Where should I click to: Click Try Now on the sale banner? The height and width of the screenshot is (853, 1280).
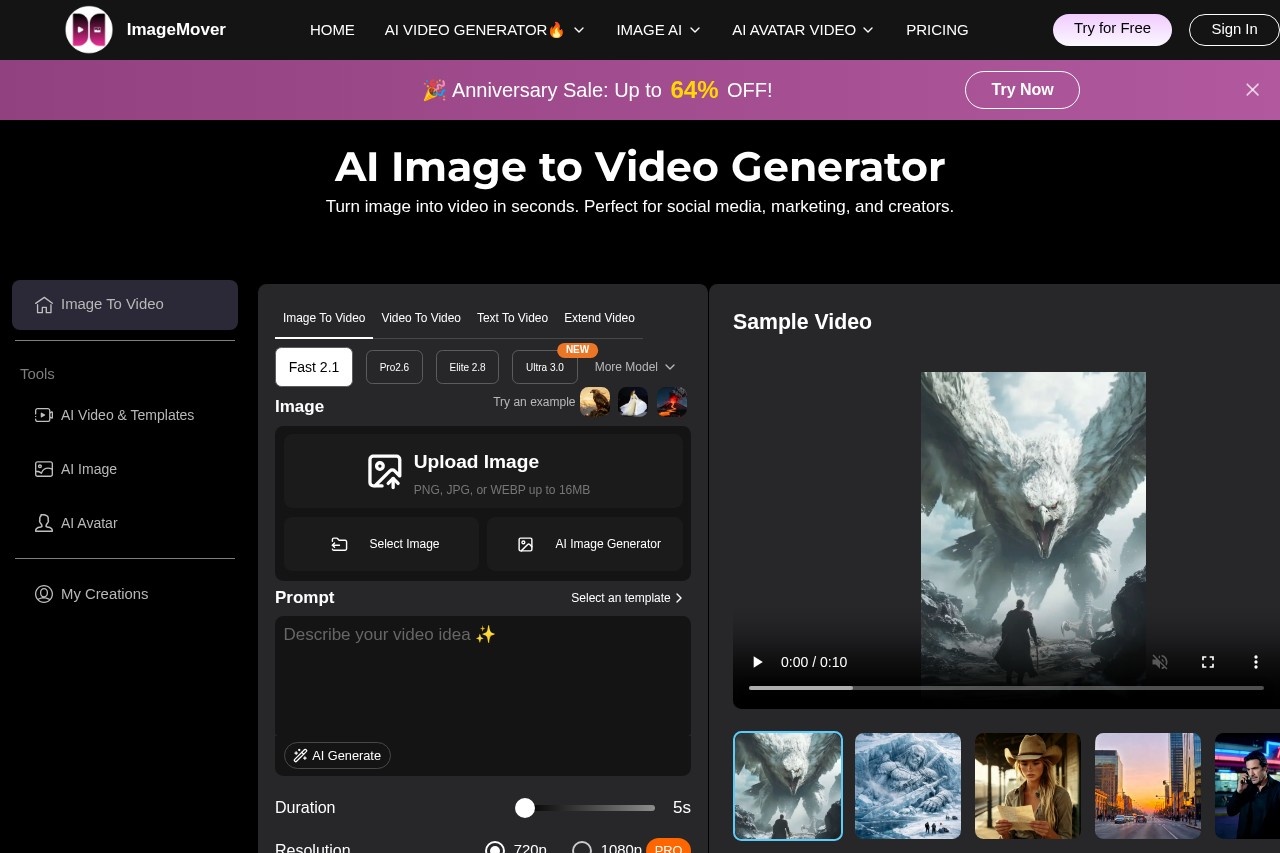tap(1022, 90)
